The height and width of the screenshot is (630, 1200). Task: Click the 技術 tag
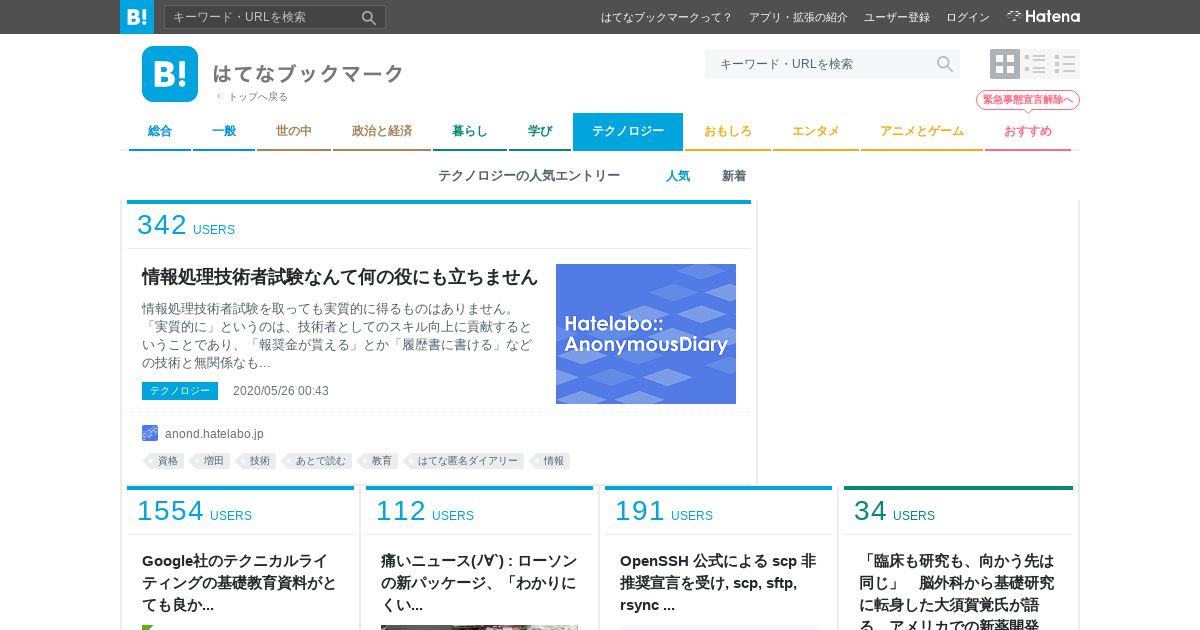[x=257, y=461]
